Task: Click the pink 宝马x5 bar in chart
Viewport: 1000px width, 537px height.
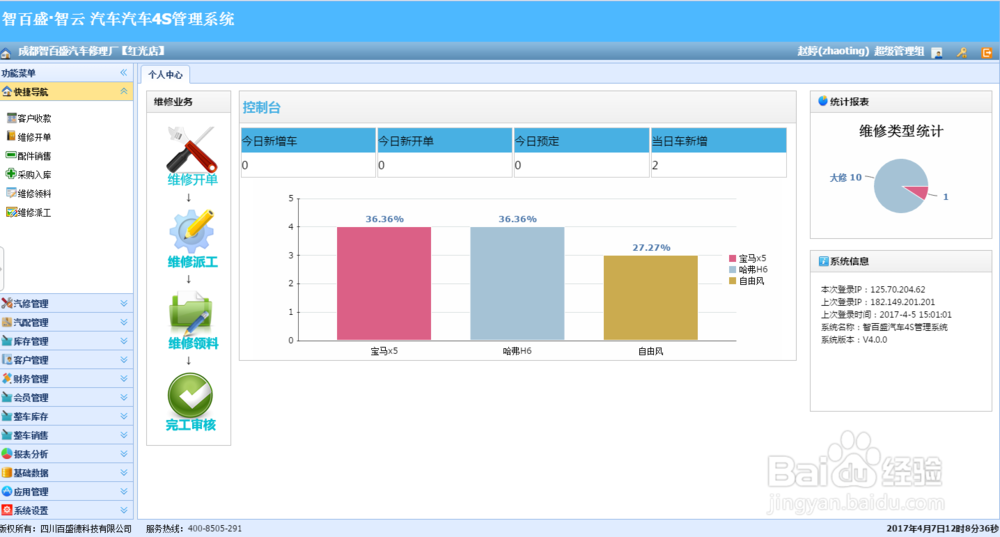Action: [x=384, y=283]
